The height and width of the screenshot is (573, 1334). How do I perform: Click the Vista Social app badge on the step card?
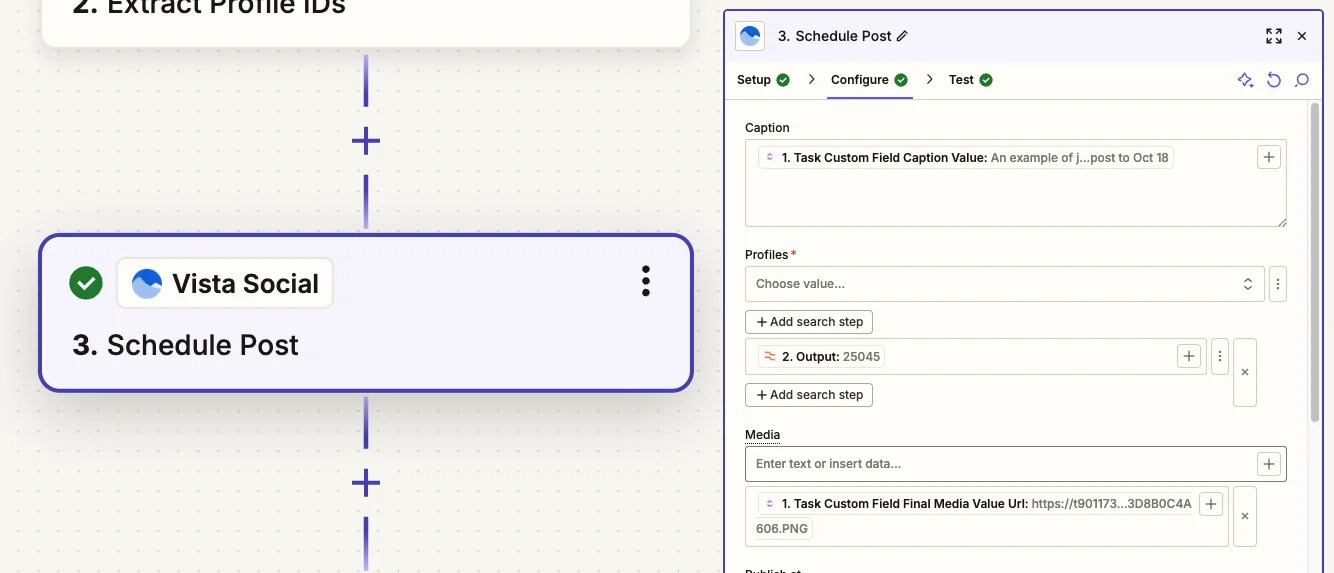(225, 283)
